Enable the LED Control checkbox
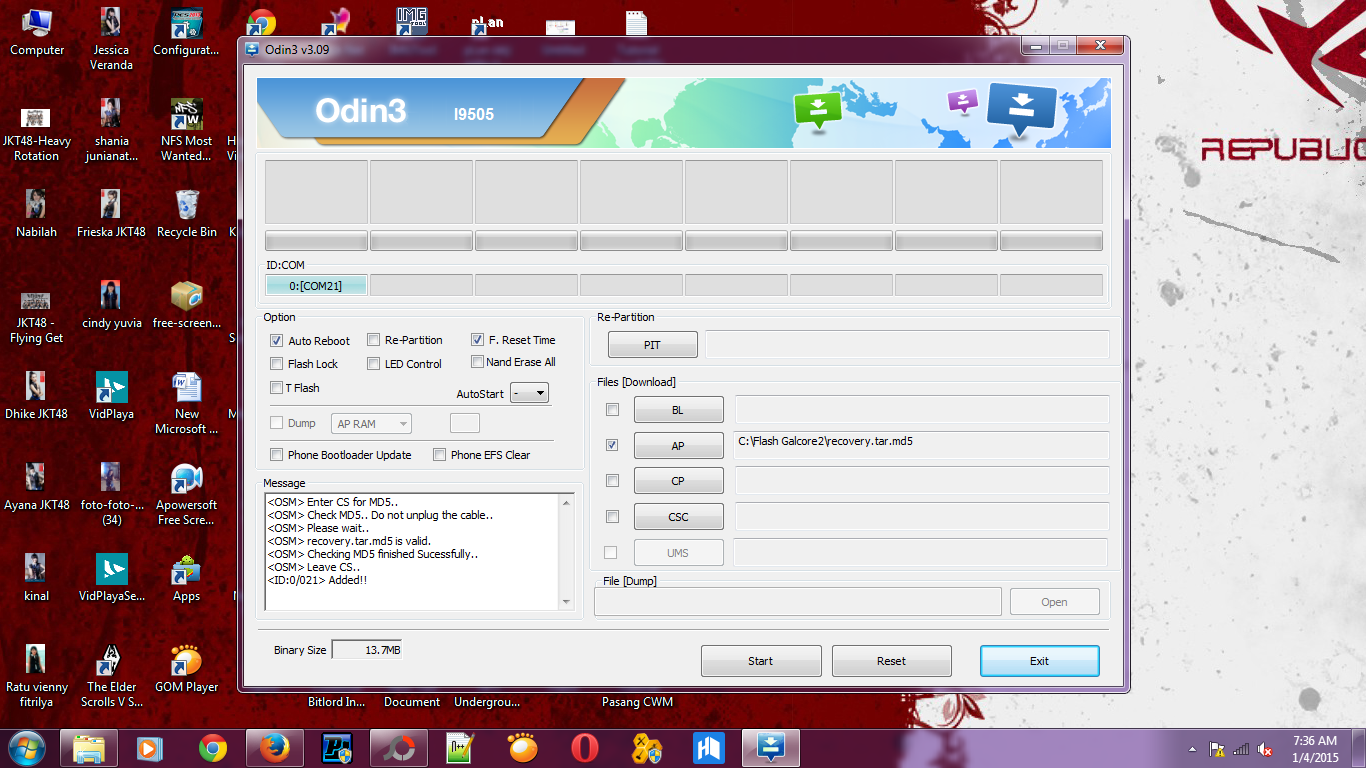Screen dimensions: 1366x768 click(374, 364)
